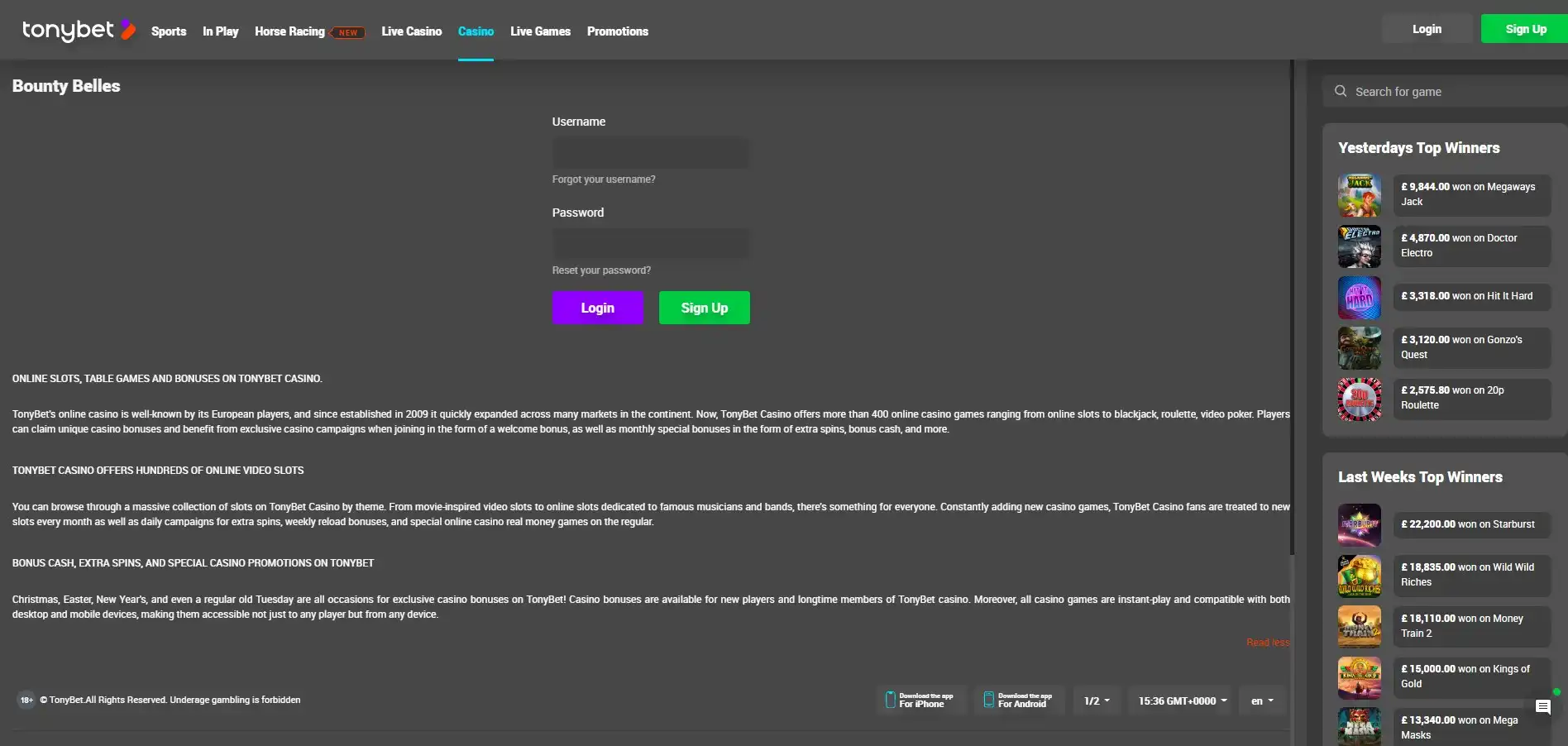The image size is (1568, 746).
Task: Open the Doctor Electro game icon
Action: pyautogui.click(x=1359, y=246)
